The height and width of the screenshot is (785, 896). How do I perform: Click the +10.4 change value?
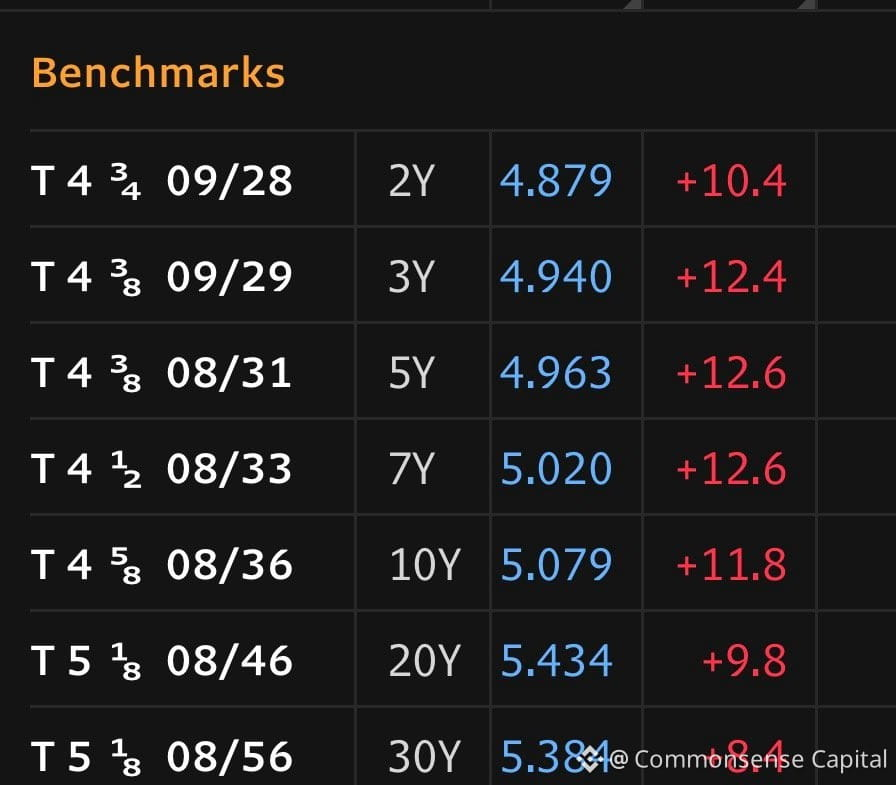(731, 181)
